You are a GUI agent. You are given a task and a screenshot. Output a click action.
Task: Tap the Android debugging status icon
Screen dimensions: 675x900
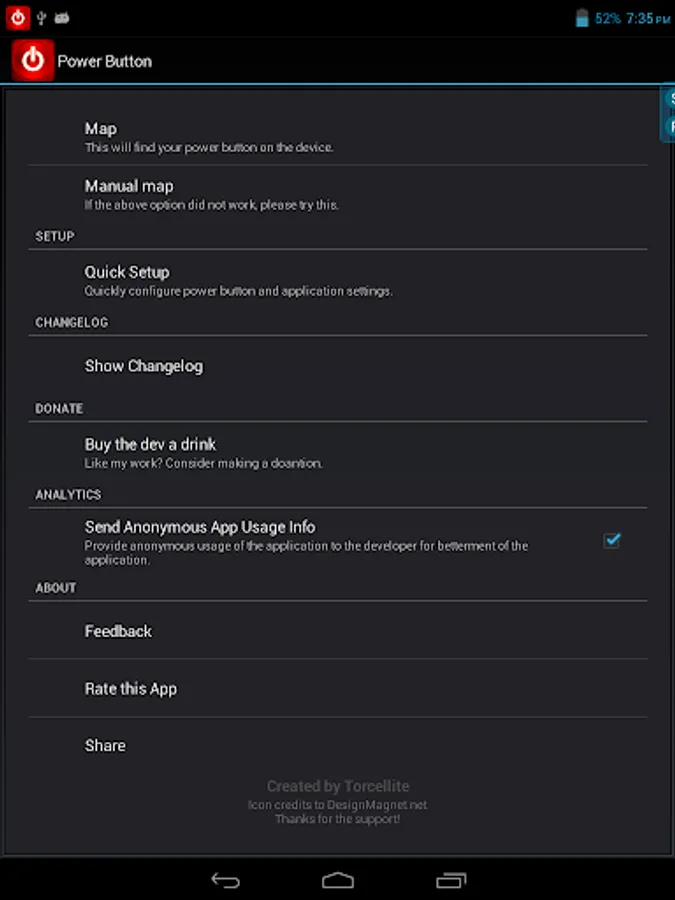tap(62, 18)
